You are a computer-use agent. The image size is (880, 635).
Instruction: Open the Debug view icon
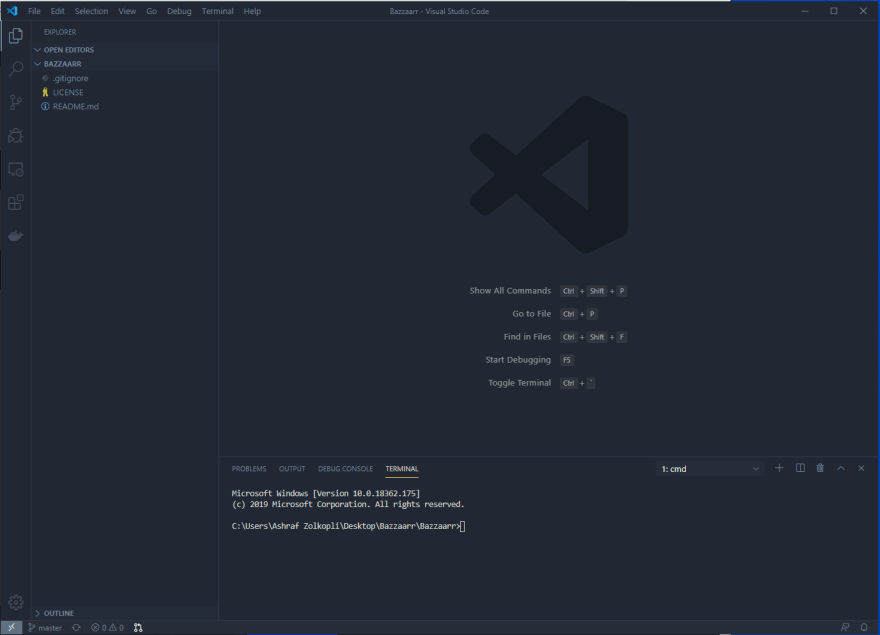(16, 135)
